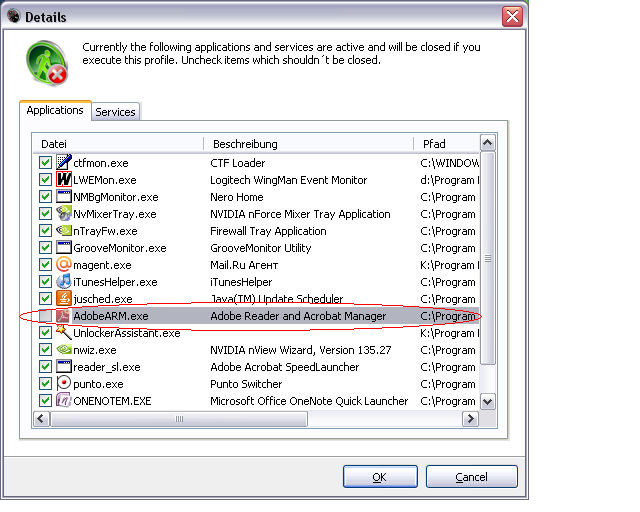Select the Applications tab
Screen dimensions: 640x512
pos(55,110)
